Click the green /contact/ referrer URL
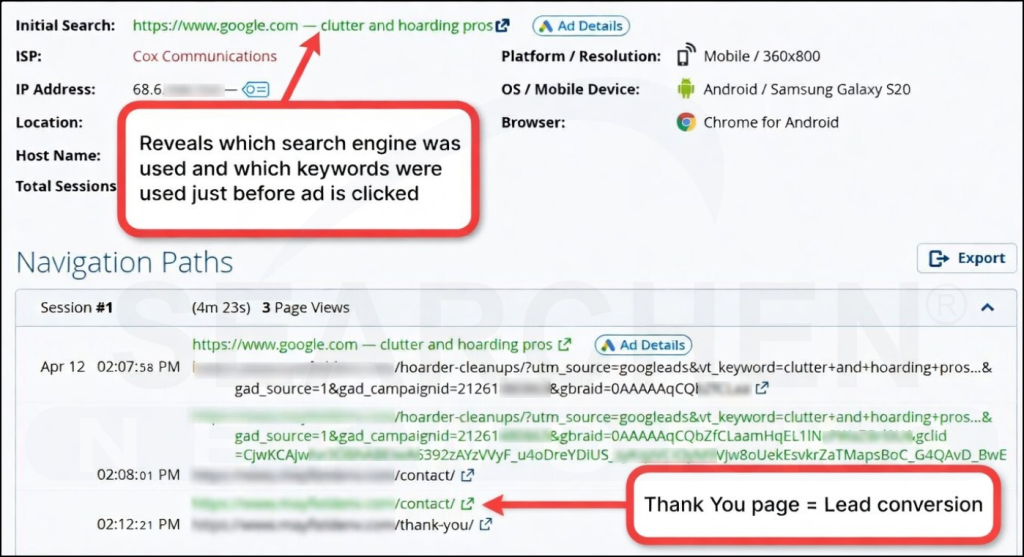The image size is (1024, 557). tap(323, 503)
